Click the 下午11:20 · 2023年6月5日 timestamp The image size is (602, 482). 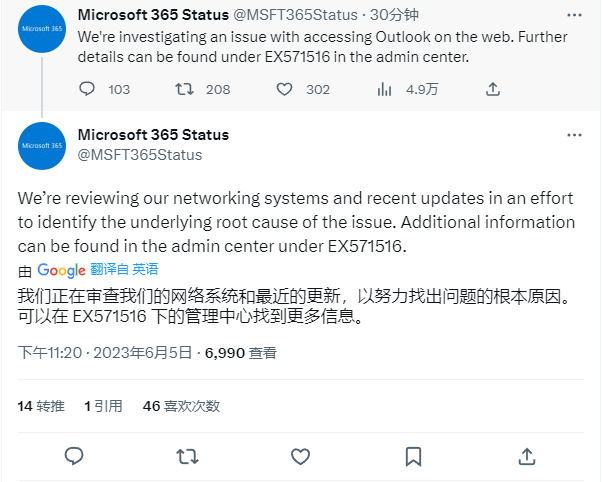(105, 353)
